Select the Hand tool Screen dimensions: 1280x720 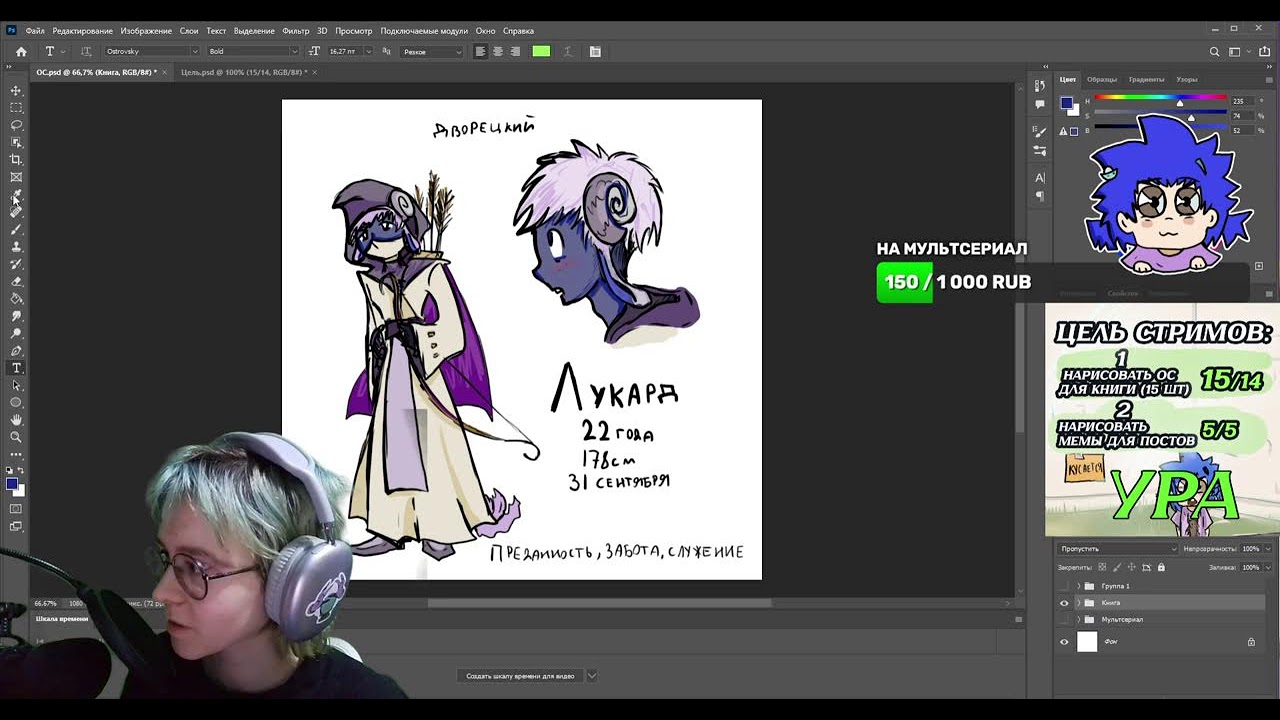[16, 420]
